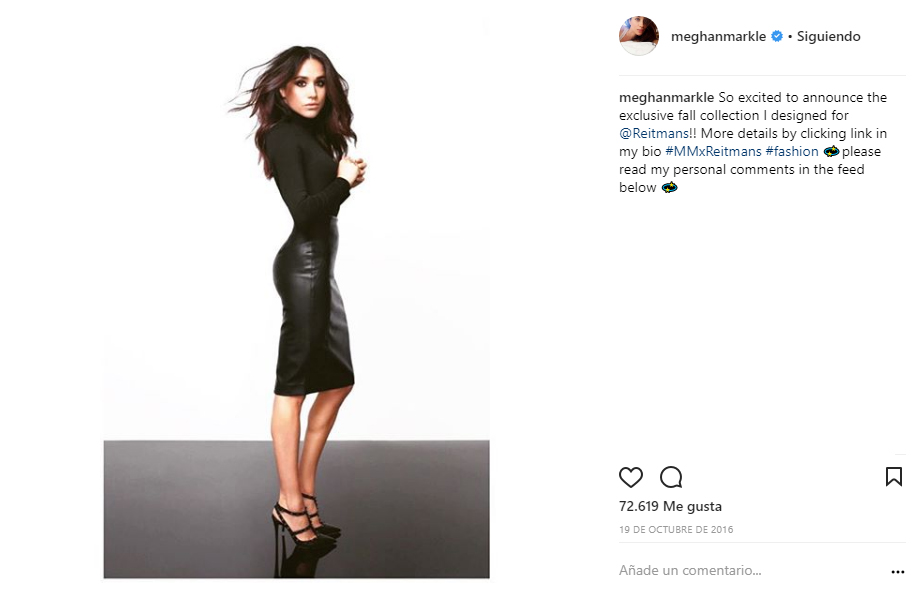Screen dimensions: 912x590
Task: Open the #MMxReitmans hashtag
Action: pos(713,151)
